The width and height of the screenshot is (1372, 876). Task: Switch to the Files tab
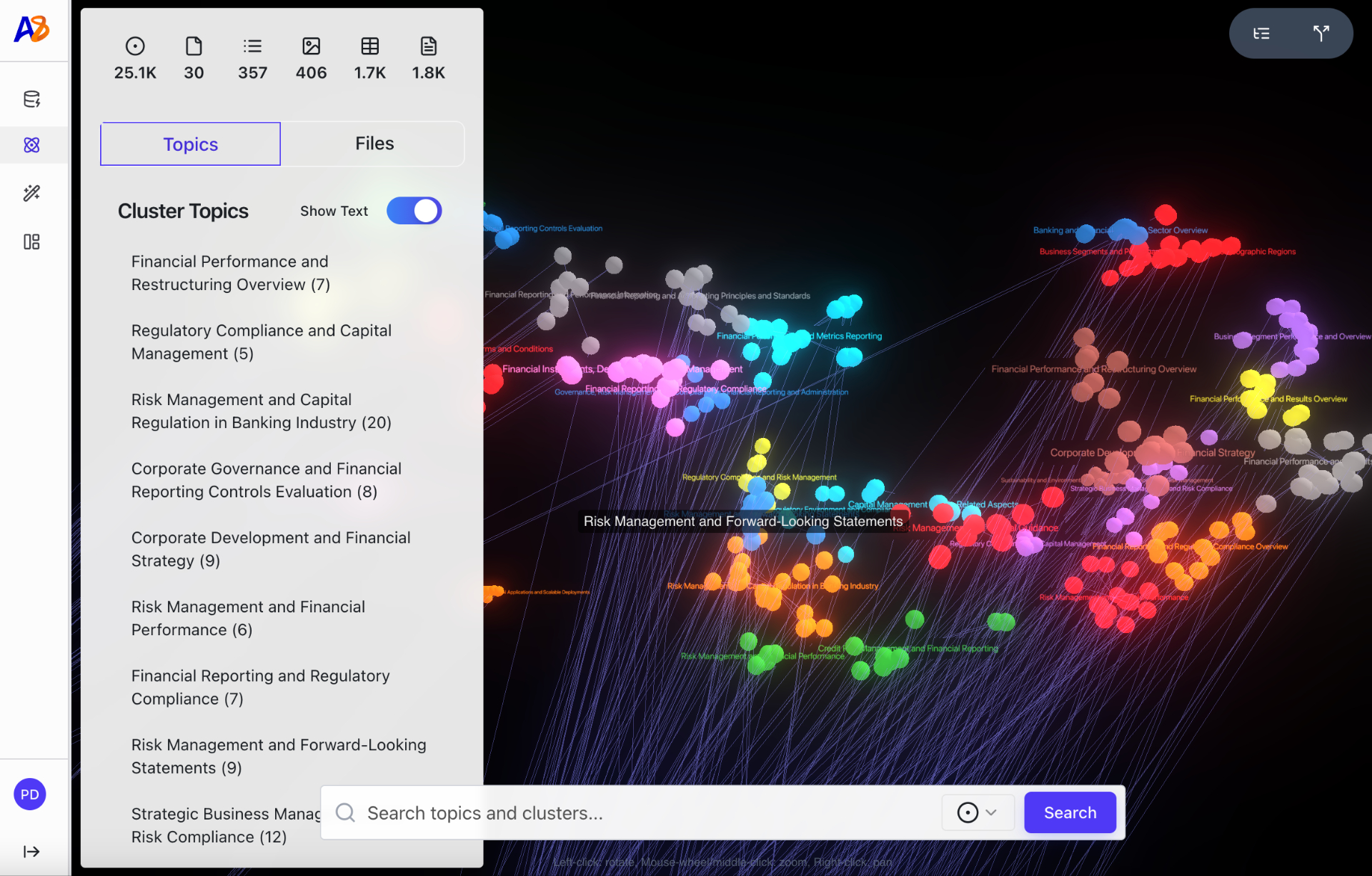click(374, 143)
